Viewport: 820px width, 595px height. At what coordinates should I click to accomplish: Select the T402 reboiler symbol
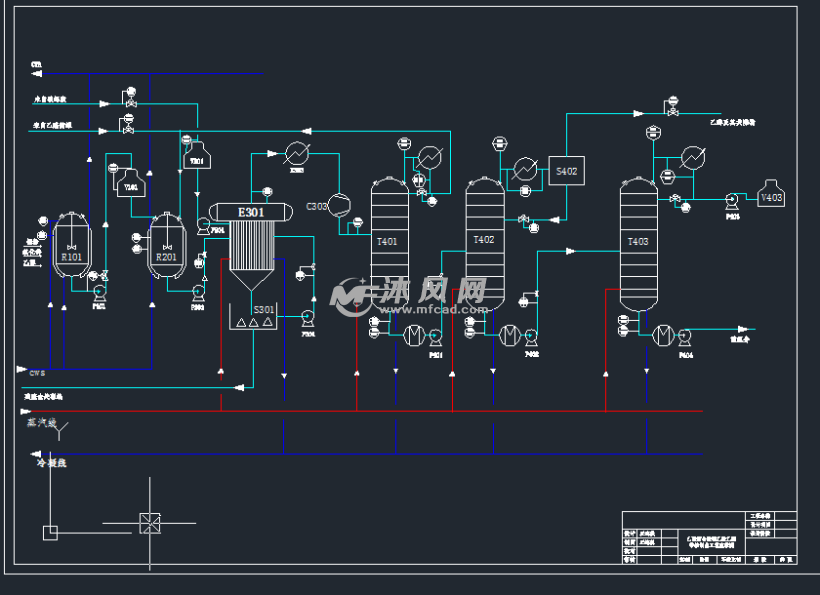pos(510,335)
